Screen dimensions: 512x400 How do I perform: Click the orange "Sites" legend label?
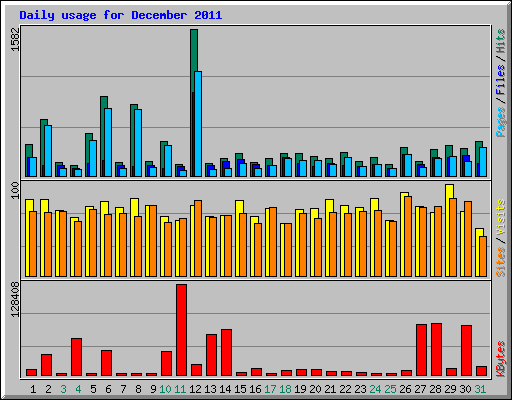500,262
